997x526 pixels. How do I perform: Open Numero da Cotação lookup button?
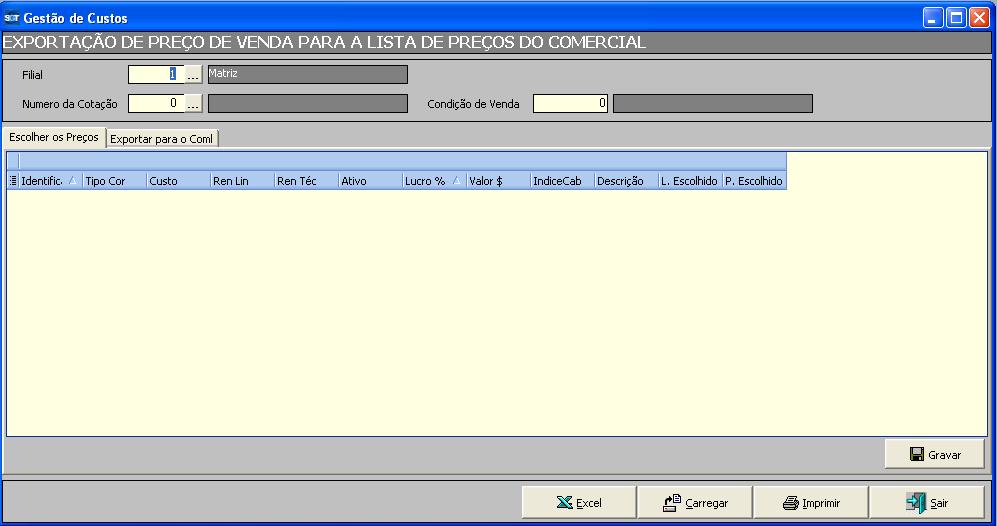point(194,103)
